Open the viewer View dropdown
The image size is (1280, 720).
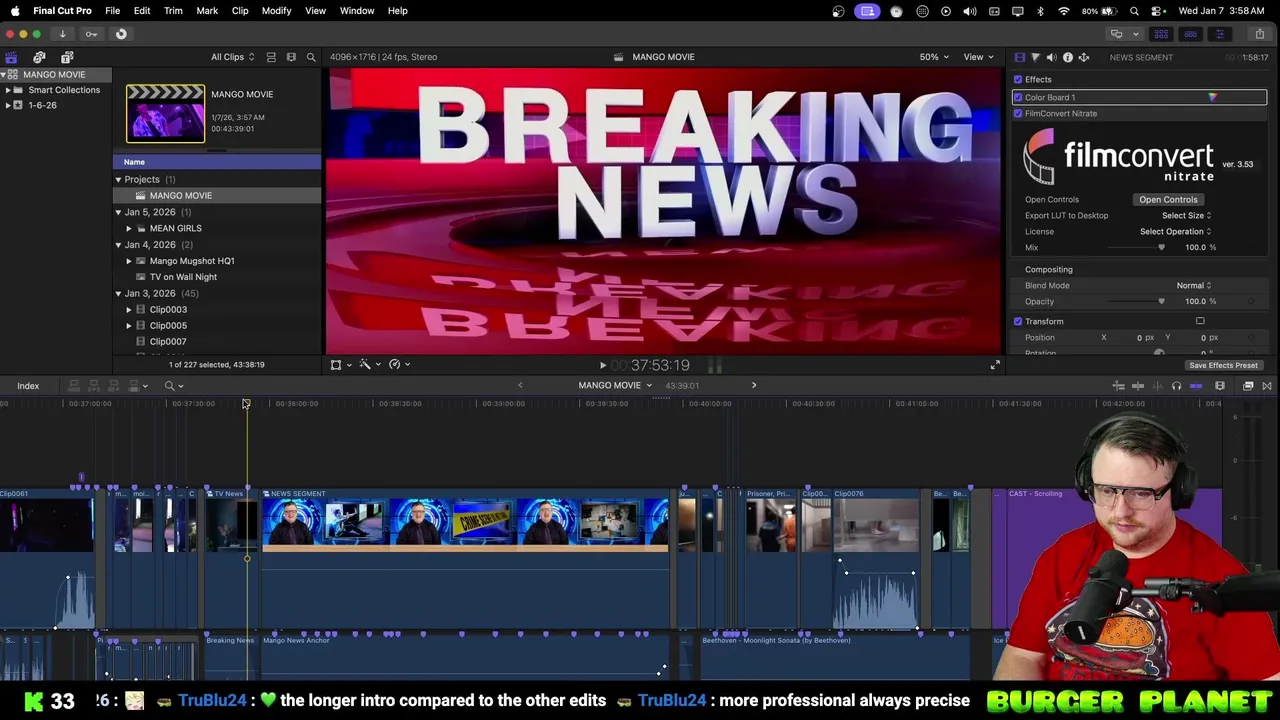977,57
